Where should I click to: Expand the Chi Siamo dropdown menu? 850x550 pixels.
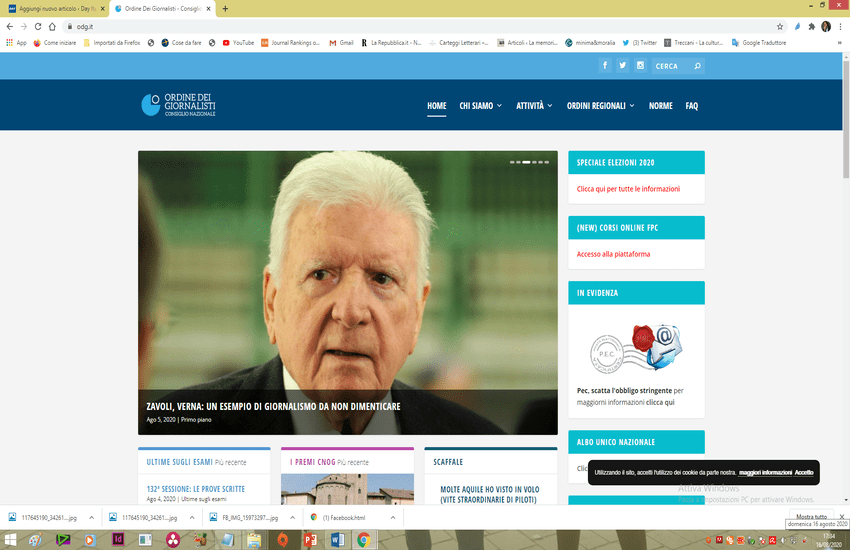482,105
